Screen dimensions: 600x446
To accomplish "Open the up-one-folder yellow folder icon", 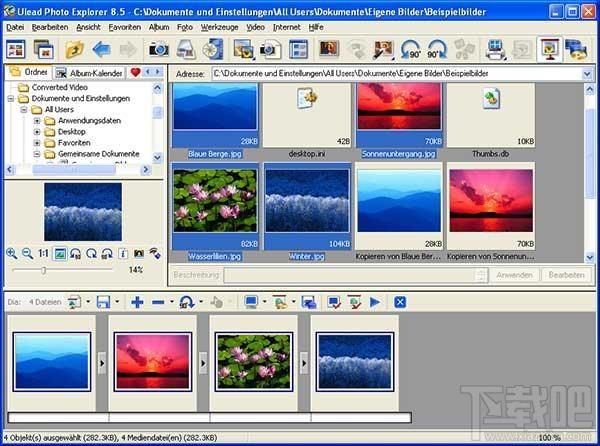I will tap(74, 49).
